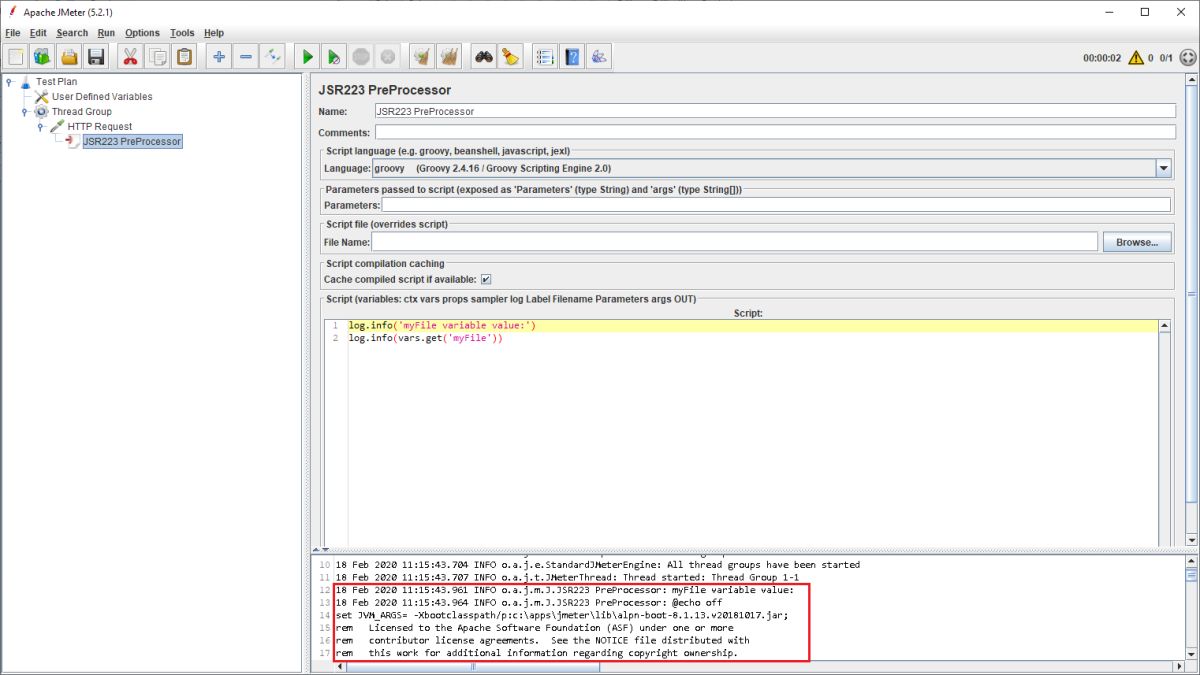
Task: Click the log panel vertical scrollbar
Action: tap(1191, 608)
